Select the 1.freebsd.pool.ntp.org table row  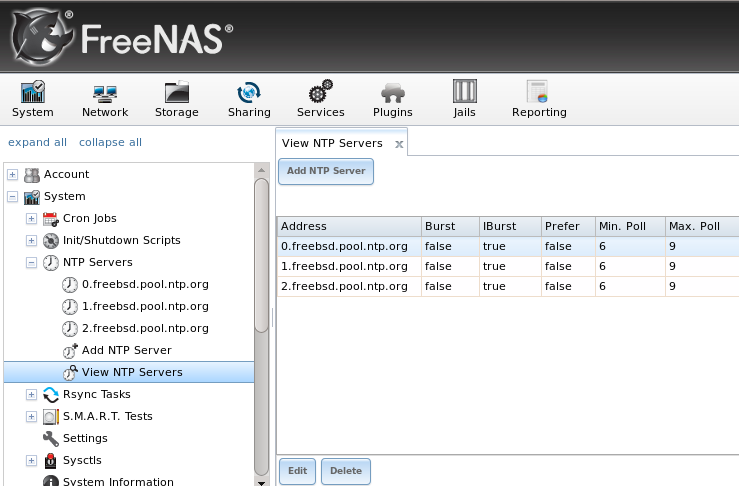(508, 266)
